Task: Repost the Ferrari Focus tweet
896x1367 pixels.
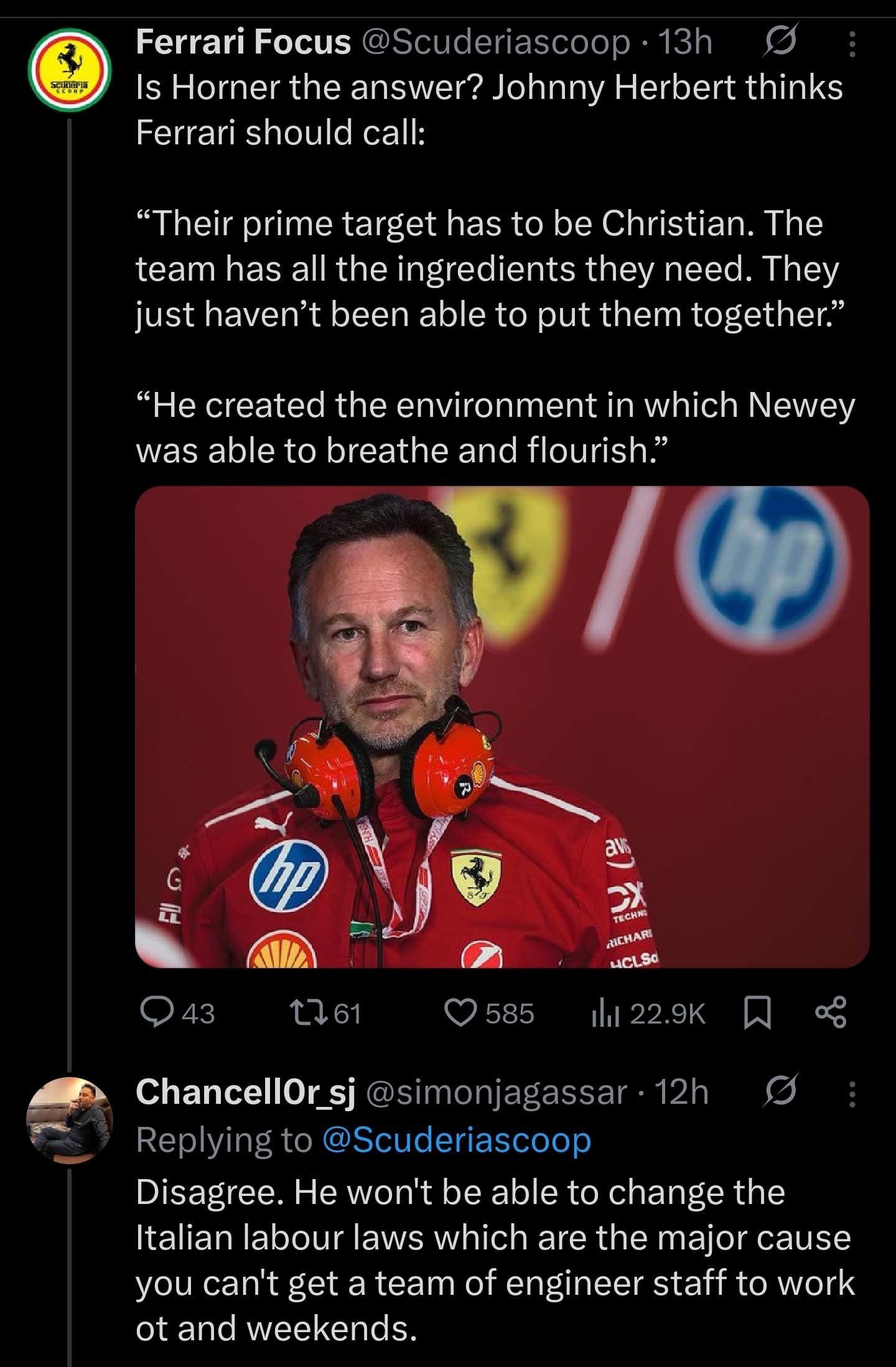Action: click(308, 1013)
